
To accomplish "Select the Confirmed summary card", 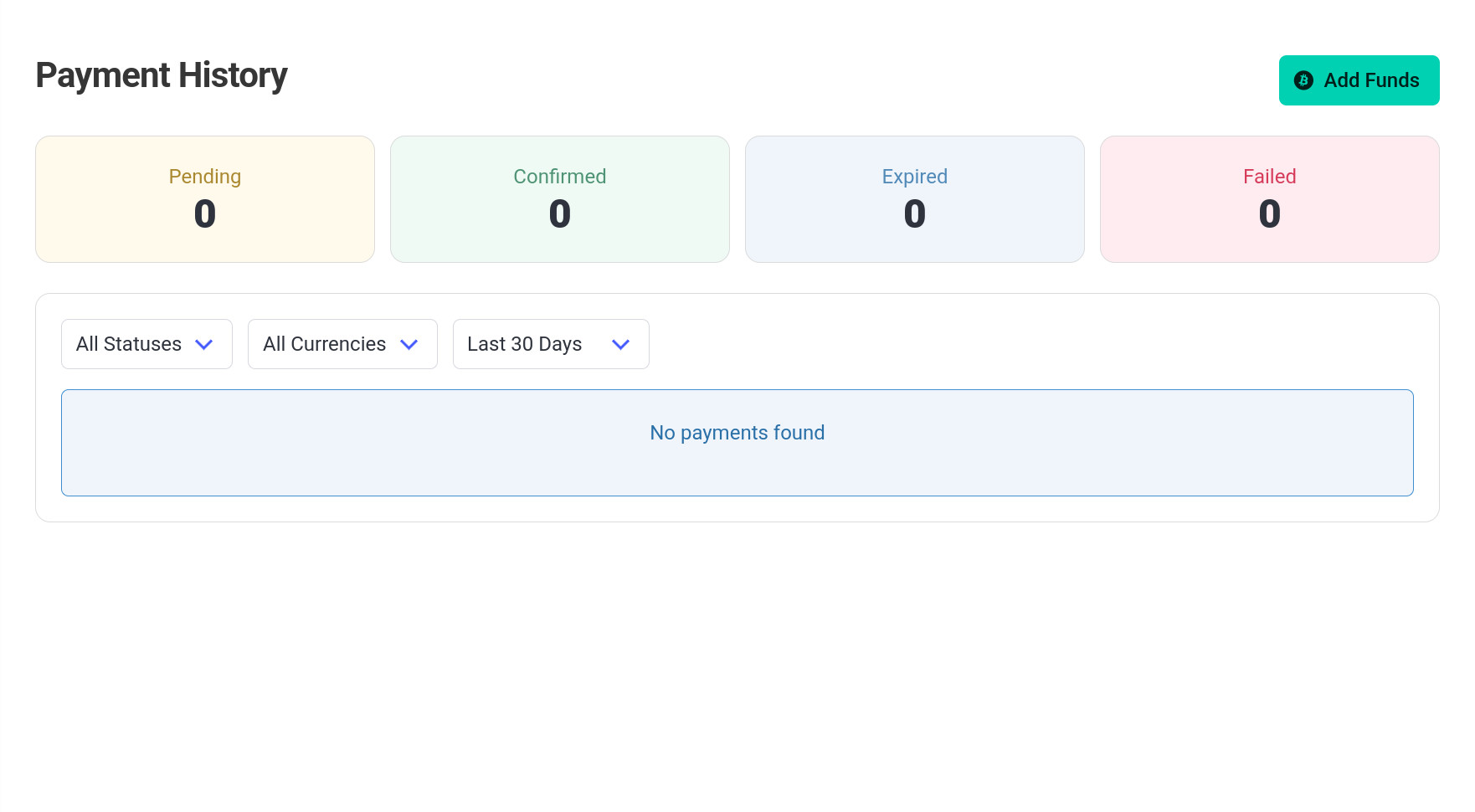I will click(559, 198).
